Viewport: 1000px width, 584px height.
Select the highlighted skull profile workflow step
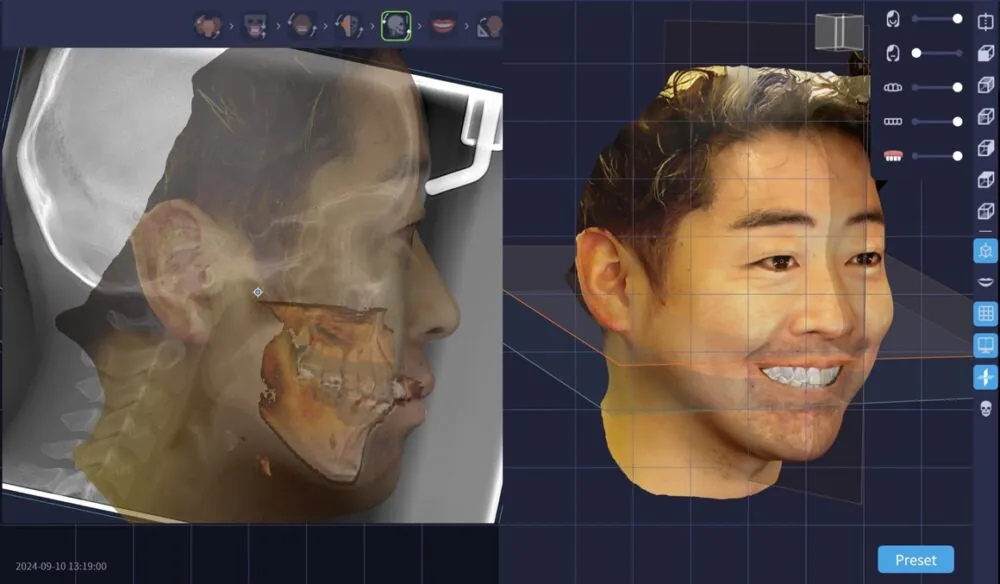396,25
